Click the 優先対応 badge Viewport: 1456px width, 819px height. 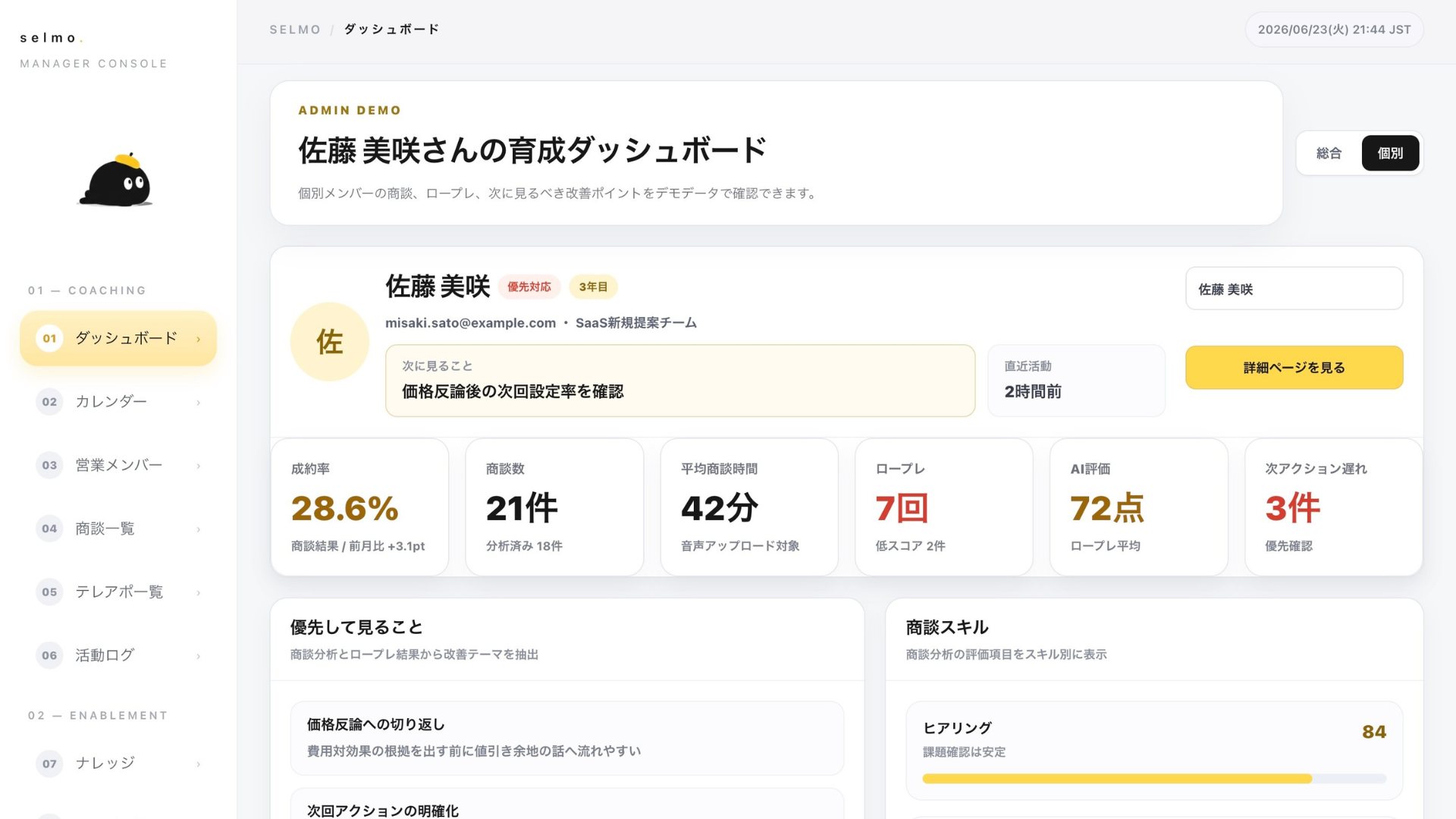pos(529,287)
